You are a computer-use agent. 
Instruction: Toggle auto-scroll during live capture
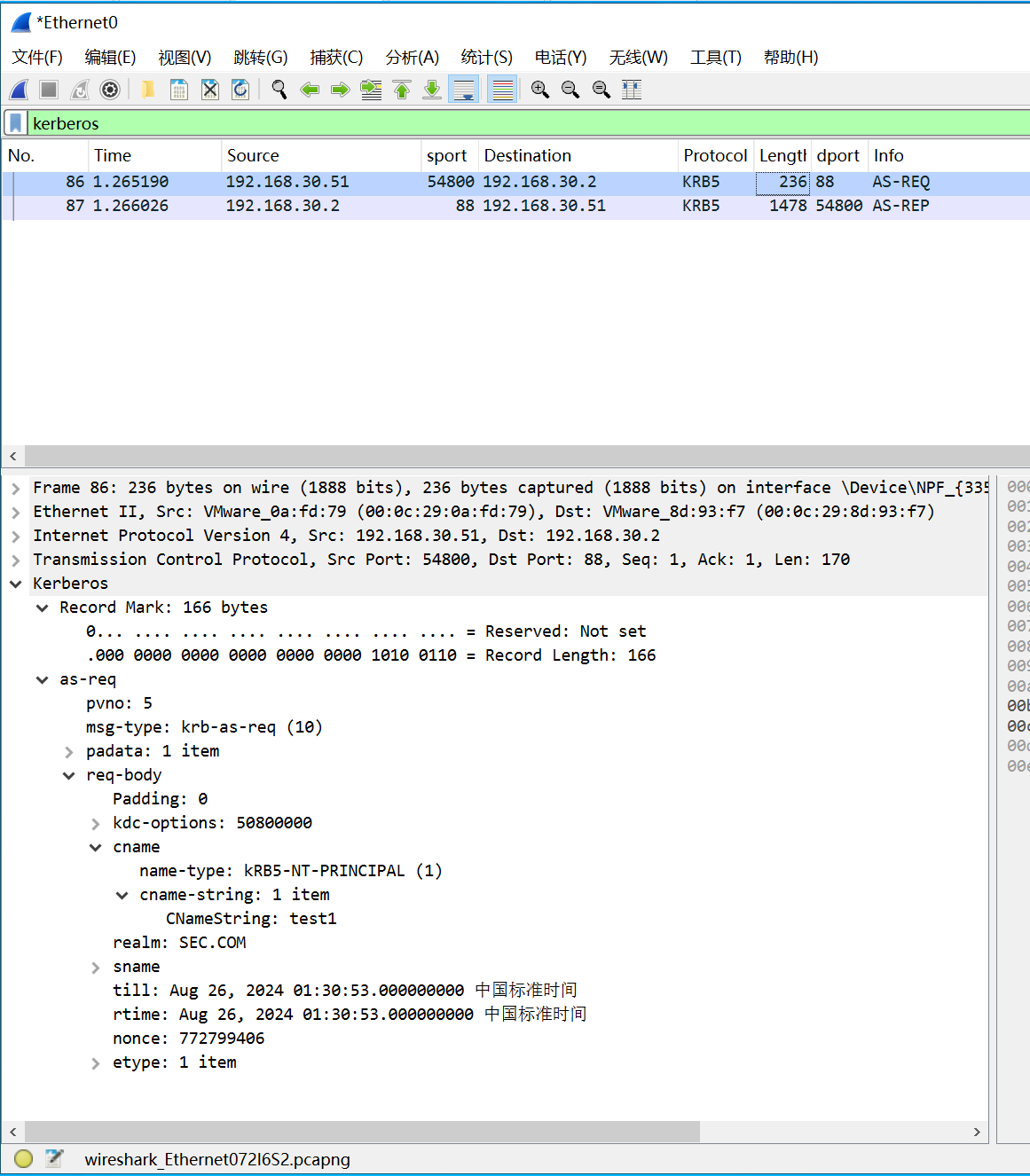coord(463,90)
